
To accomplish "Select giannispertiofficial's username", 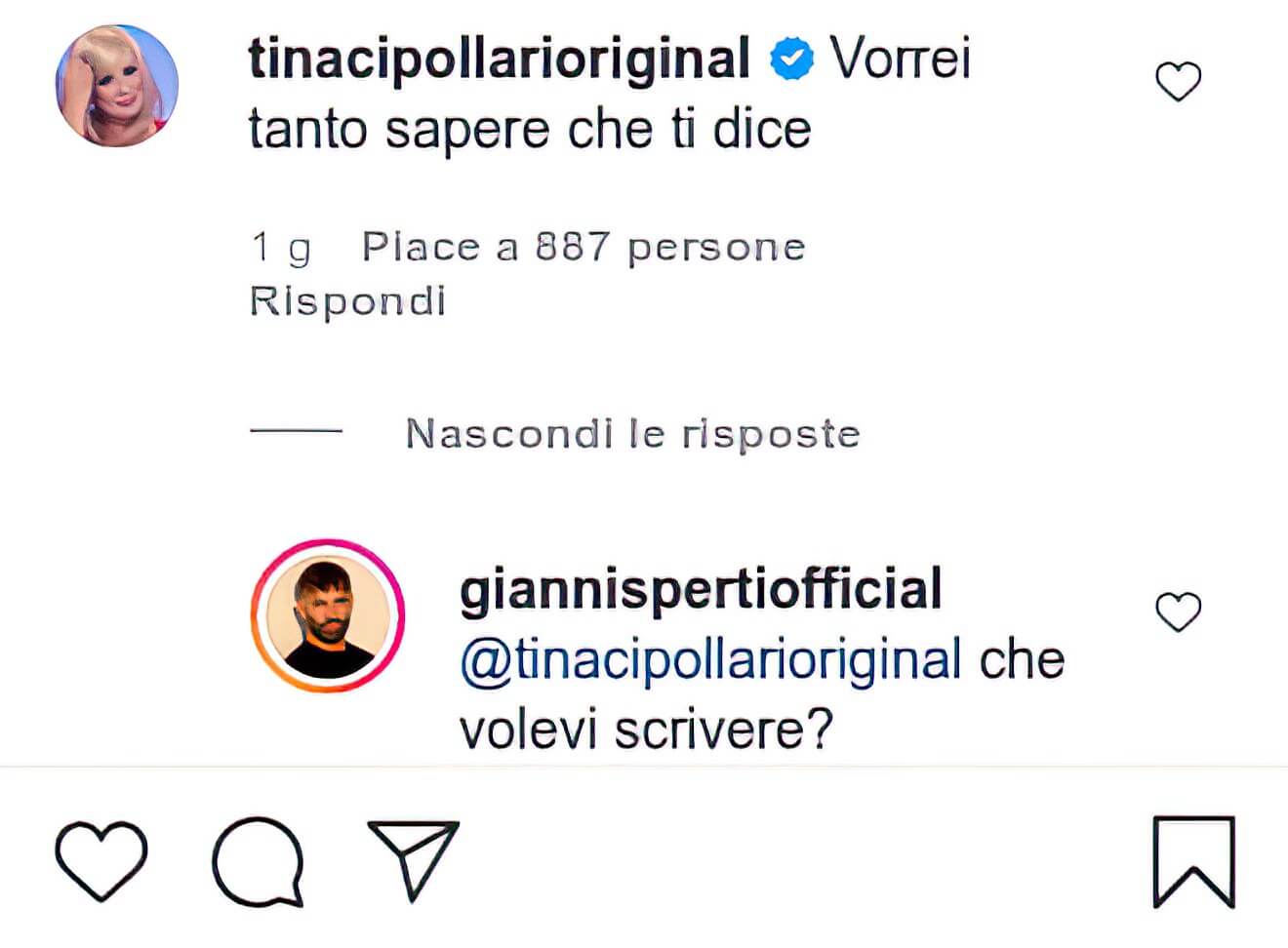I will (700, 586).
